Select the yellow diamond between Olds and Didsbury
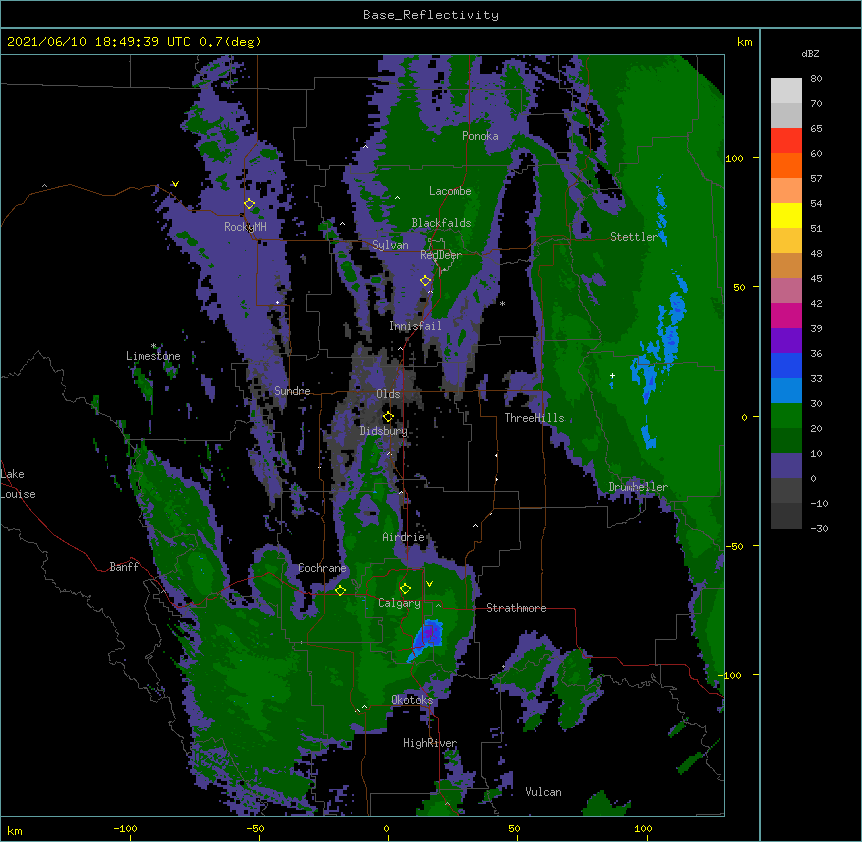Viewport: 862px width, 842px height. click(x=388, y=417)
